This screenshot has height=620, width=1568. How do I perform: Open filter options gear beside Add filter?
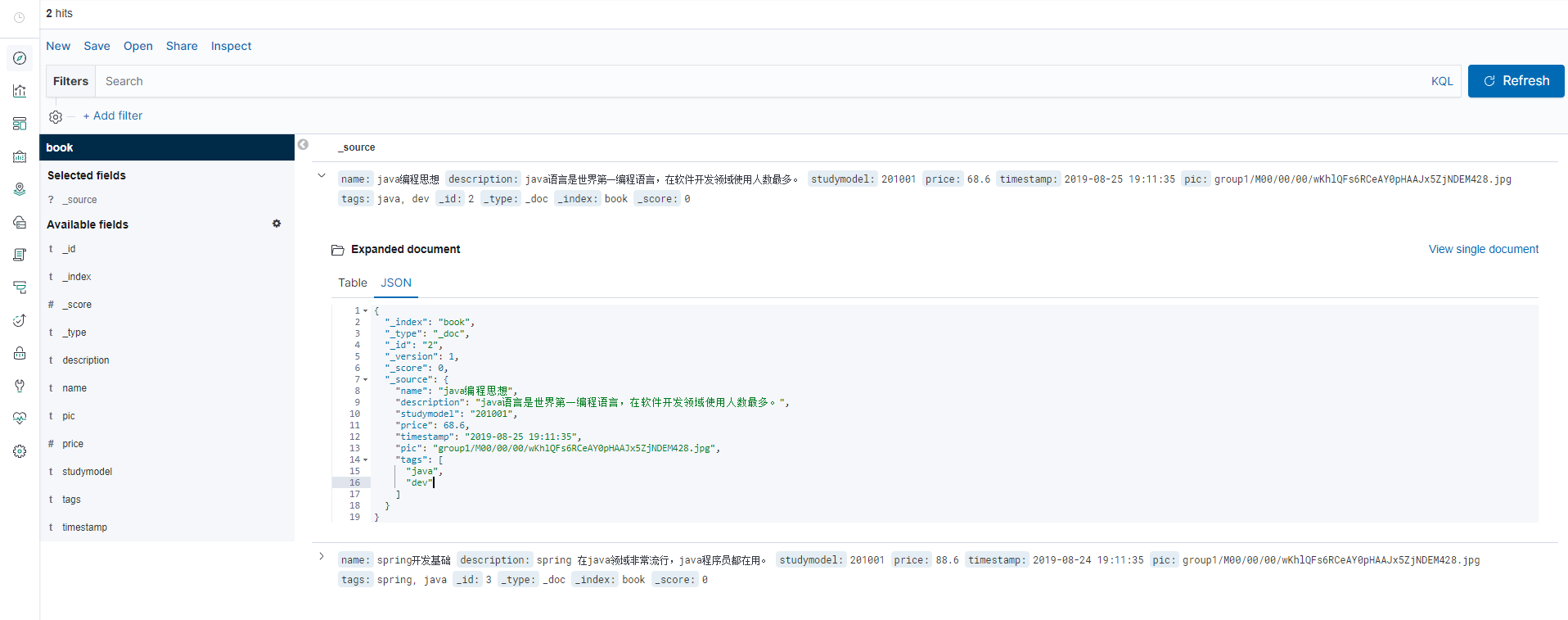point(56,116)
